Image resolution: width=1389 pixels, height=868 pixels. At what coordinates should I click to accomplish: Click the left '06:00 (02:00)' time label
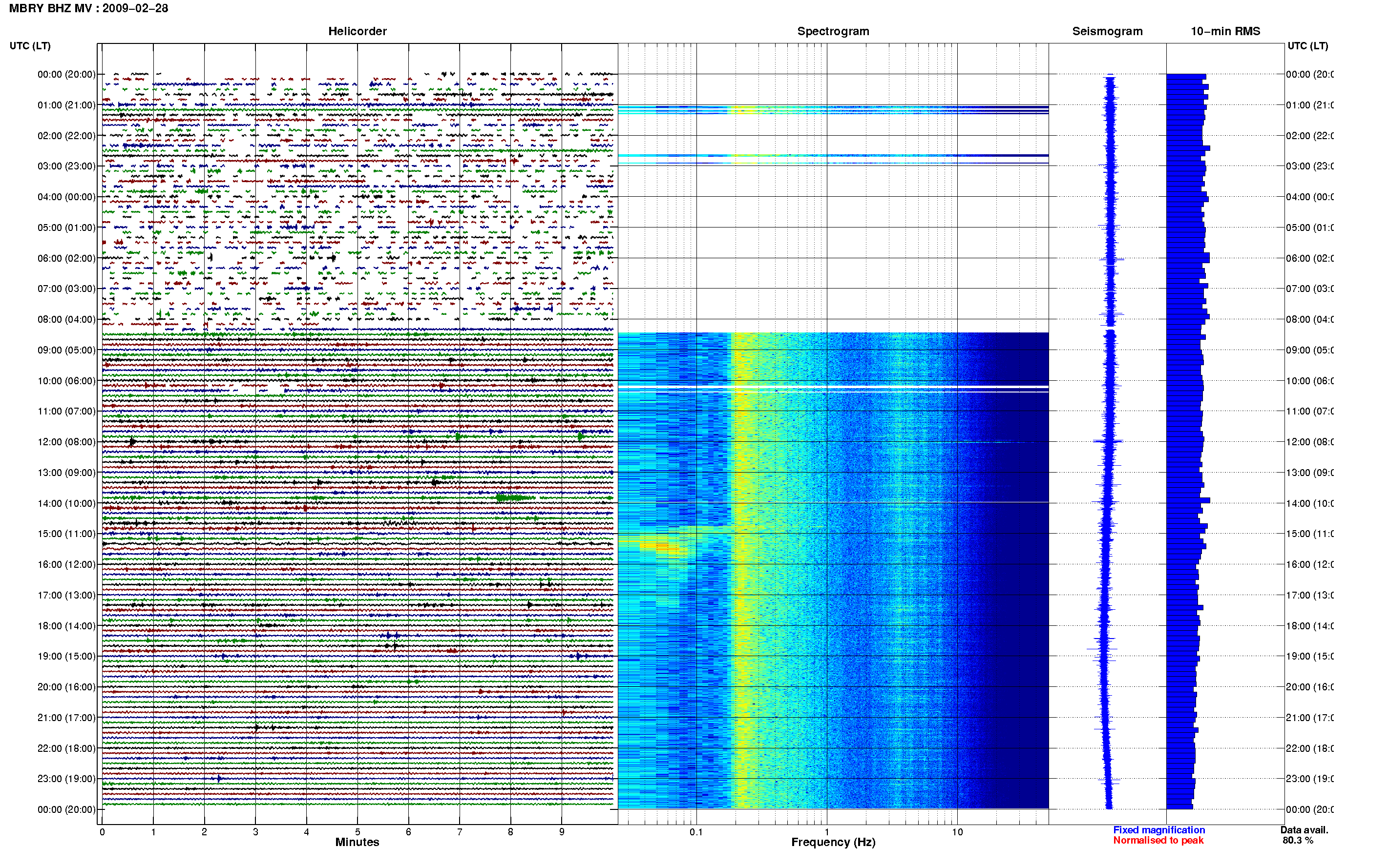(x=66, y=258)
